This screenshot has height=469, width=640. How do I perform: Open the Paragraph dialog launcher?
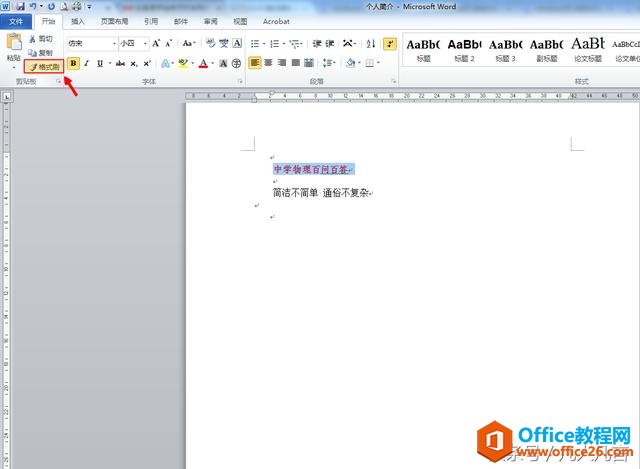pyautogui.click(x=393, y=82)
